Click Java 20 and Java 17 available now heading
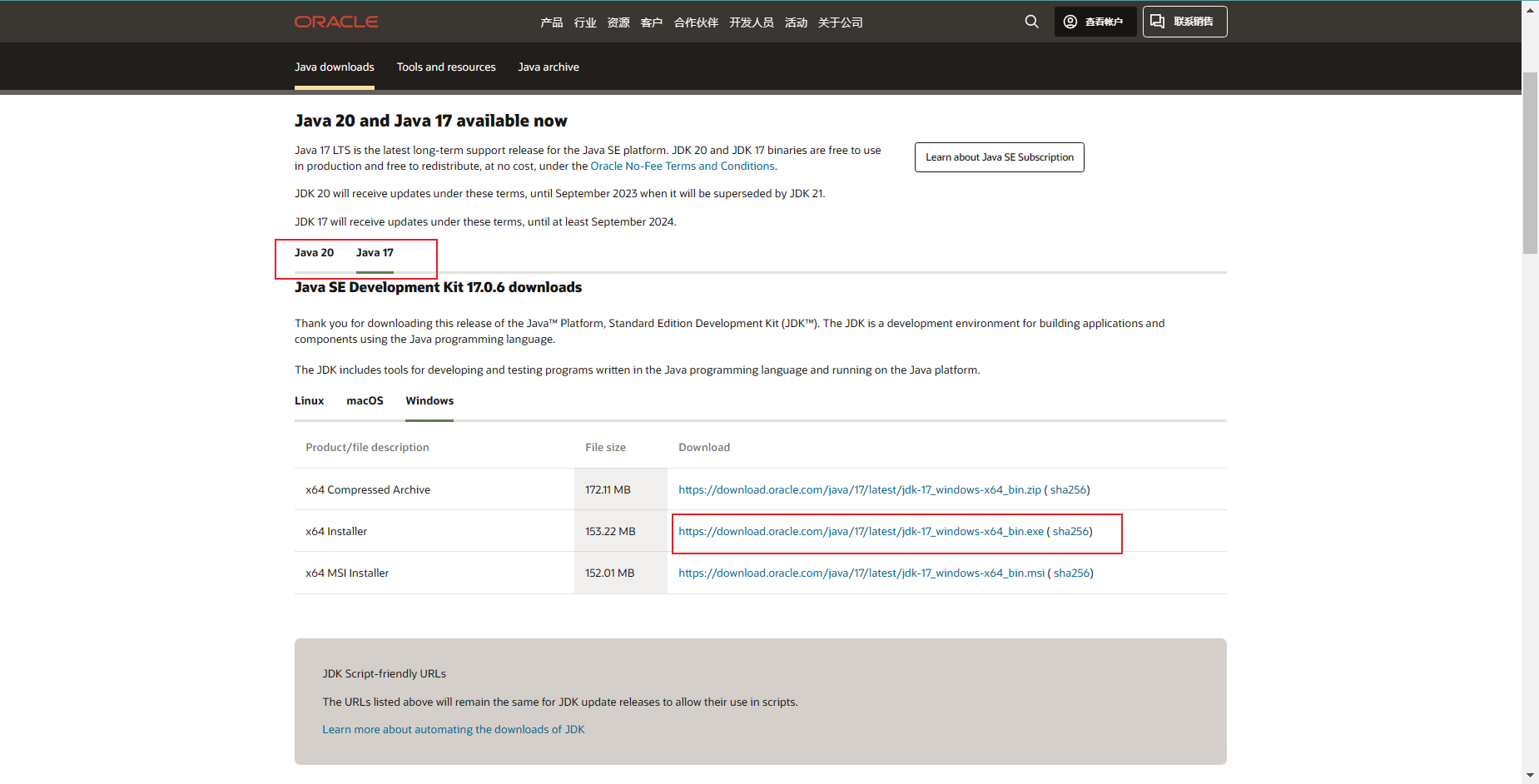This screenshot has height=784, width=1539. coord(430,121)
